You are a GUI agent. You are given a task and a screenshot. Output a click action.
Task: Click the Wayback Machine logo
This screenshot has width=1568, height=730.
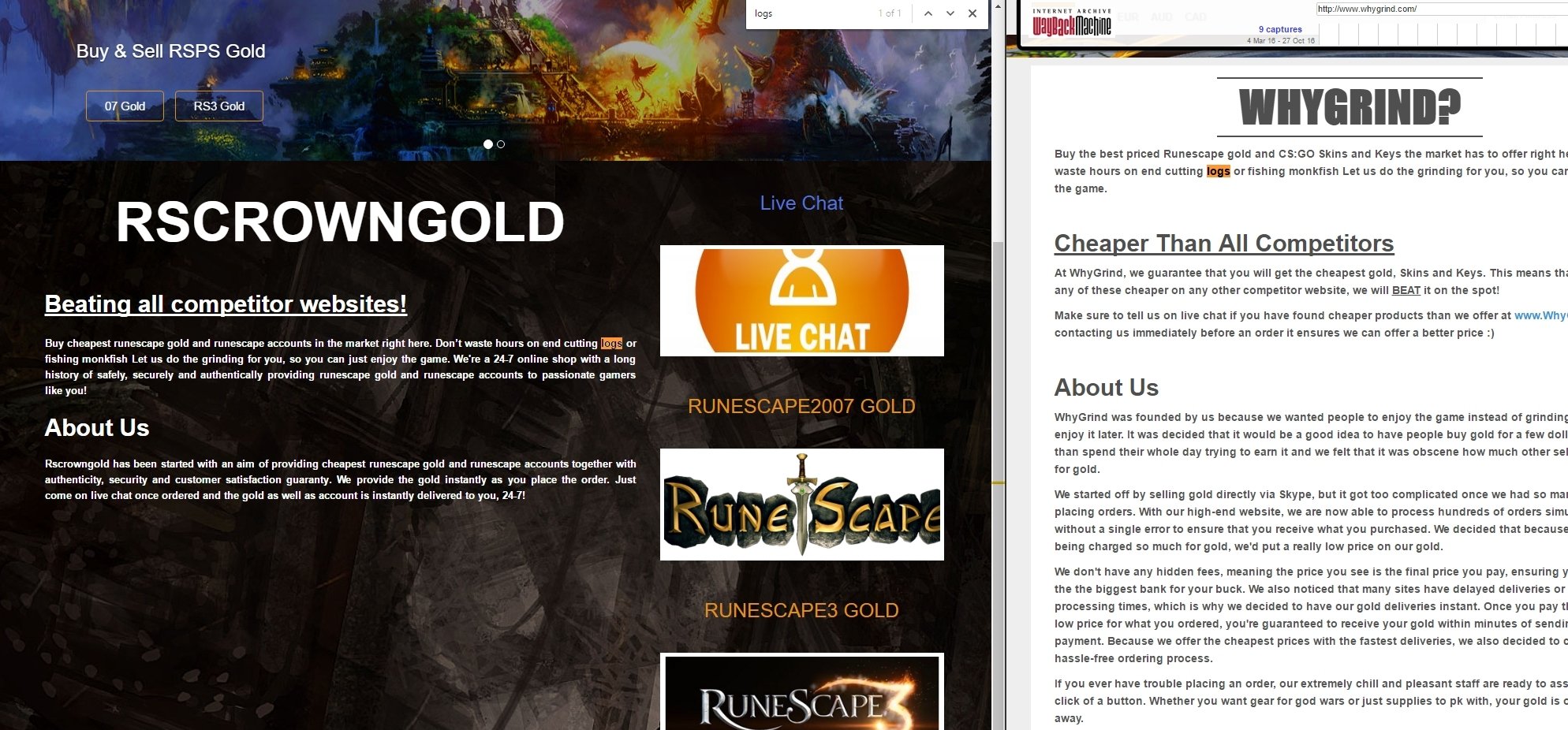click(x=1072, y=24)
